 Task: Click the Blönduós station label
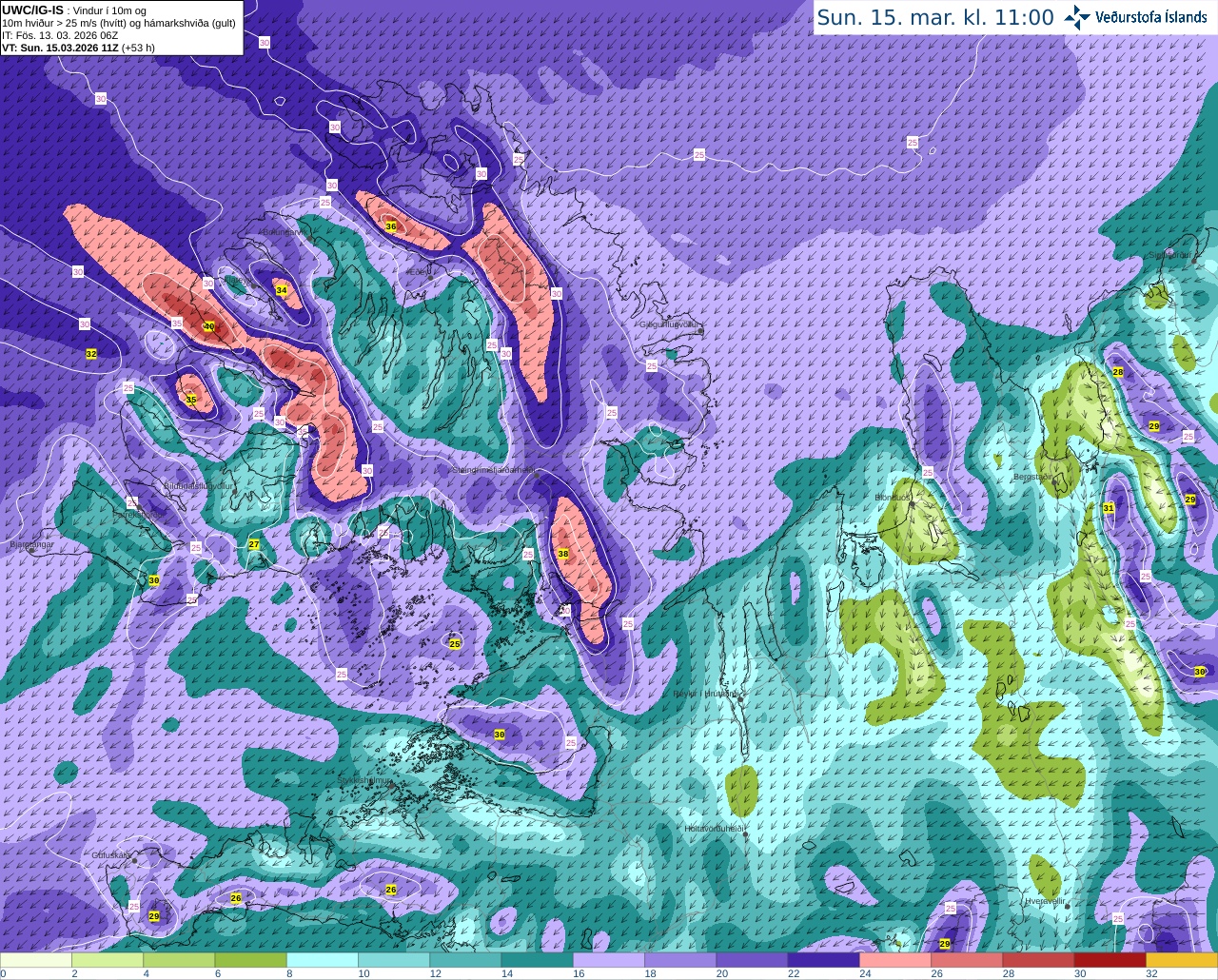(893, 497)
